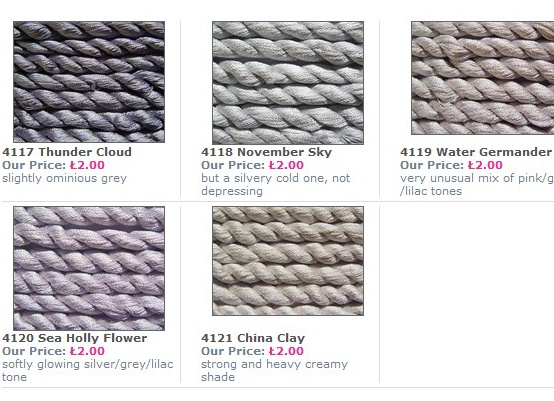The height and width of the screenshot is (401, 554).
Task: Select the 'very unusual mix of pink' description
Action: [477, 185]
